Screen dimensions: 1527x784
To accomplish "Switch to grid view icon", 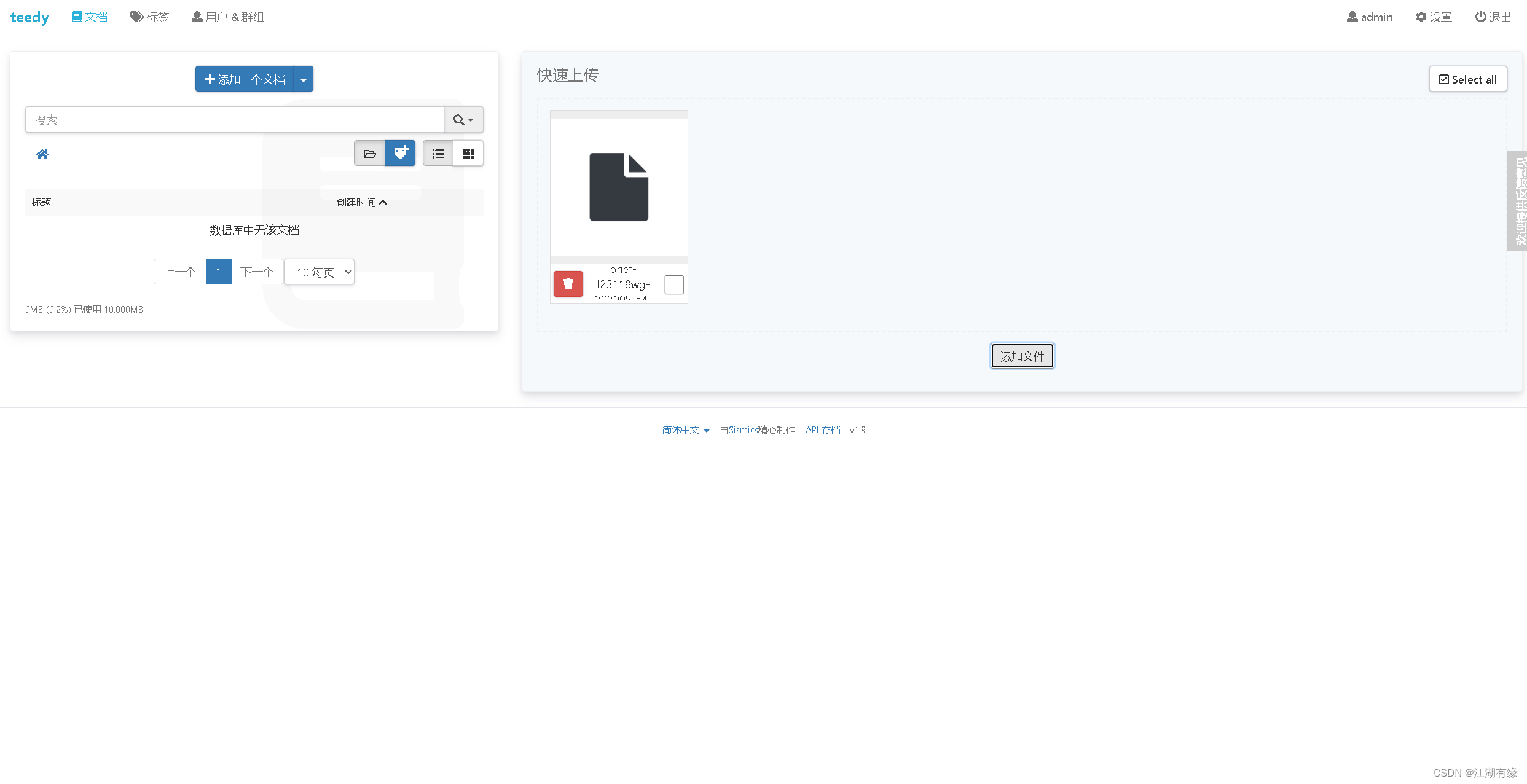I will tap(468, 153).
